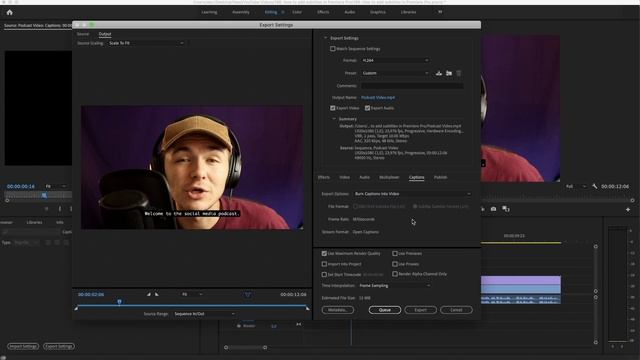Enable the Import Into Project checkbox
This screenshot has width=640, height=360.
coord(324,264)
